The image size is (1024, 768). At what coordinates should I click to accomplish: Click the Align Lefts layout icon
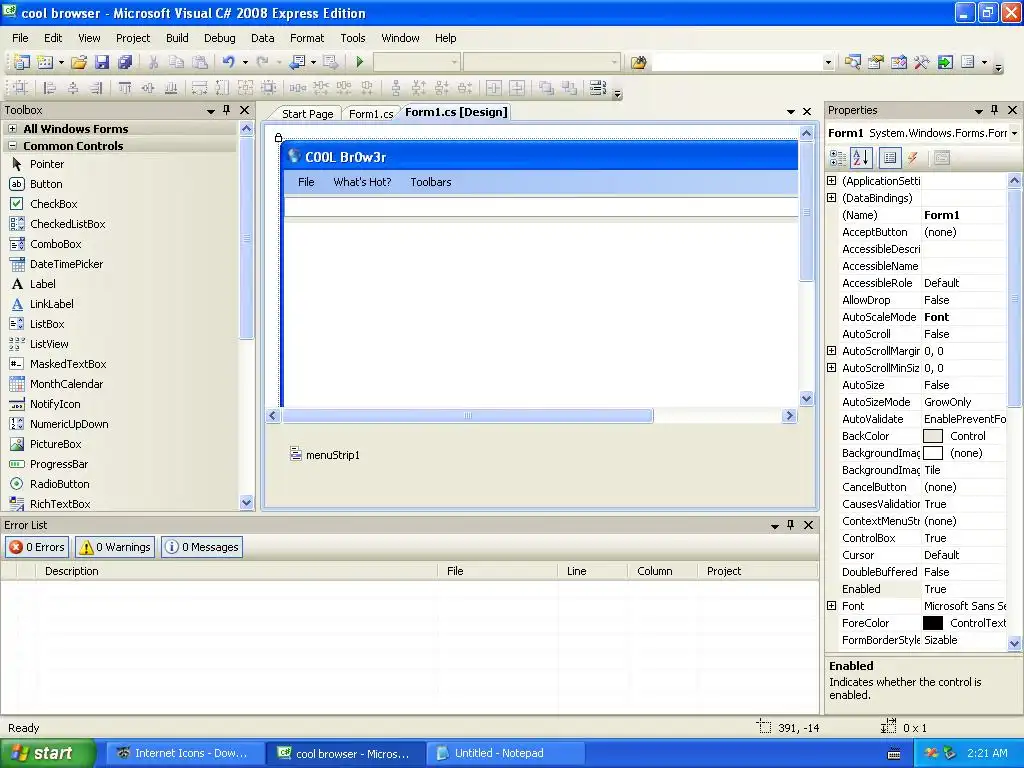(x=50, y=88)
